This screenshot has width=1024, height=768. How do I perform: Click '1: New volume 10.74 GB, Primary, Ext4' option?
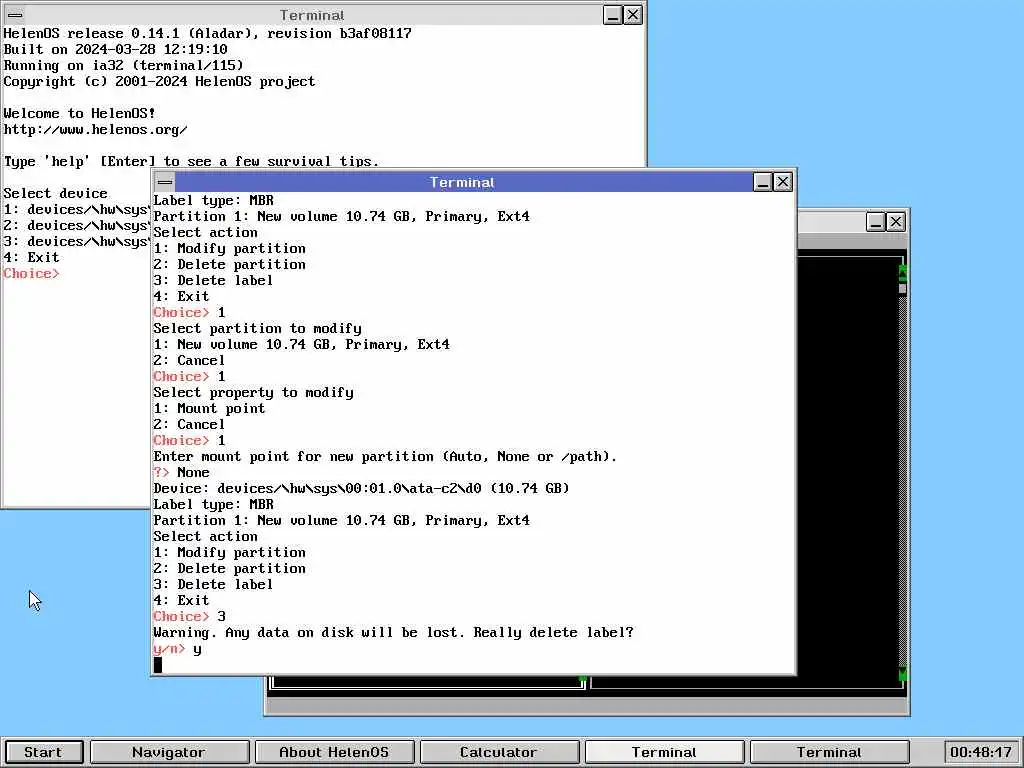point(302,344)
